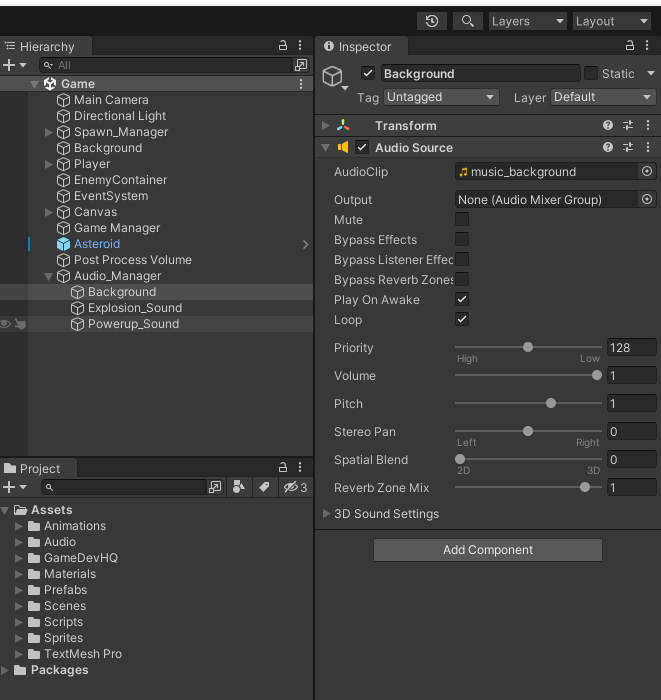Open Project search scope picker icon

pyautogui.click(x=215, y=487)
